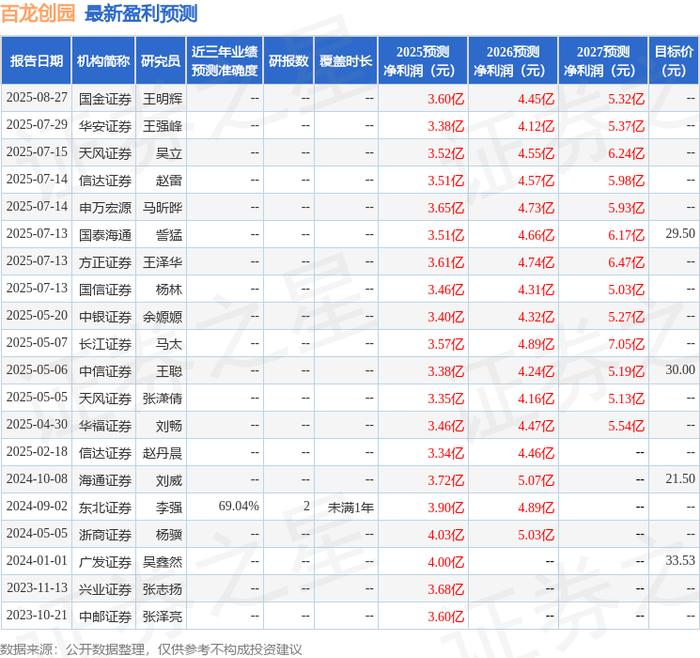Image resolution: width=700 pixels, height=658 pixels.
Task: Click the 华福证券 institution cell
Action: tap(105, 426)
